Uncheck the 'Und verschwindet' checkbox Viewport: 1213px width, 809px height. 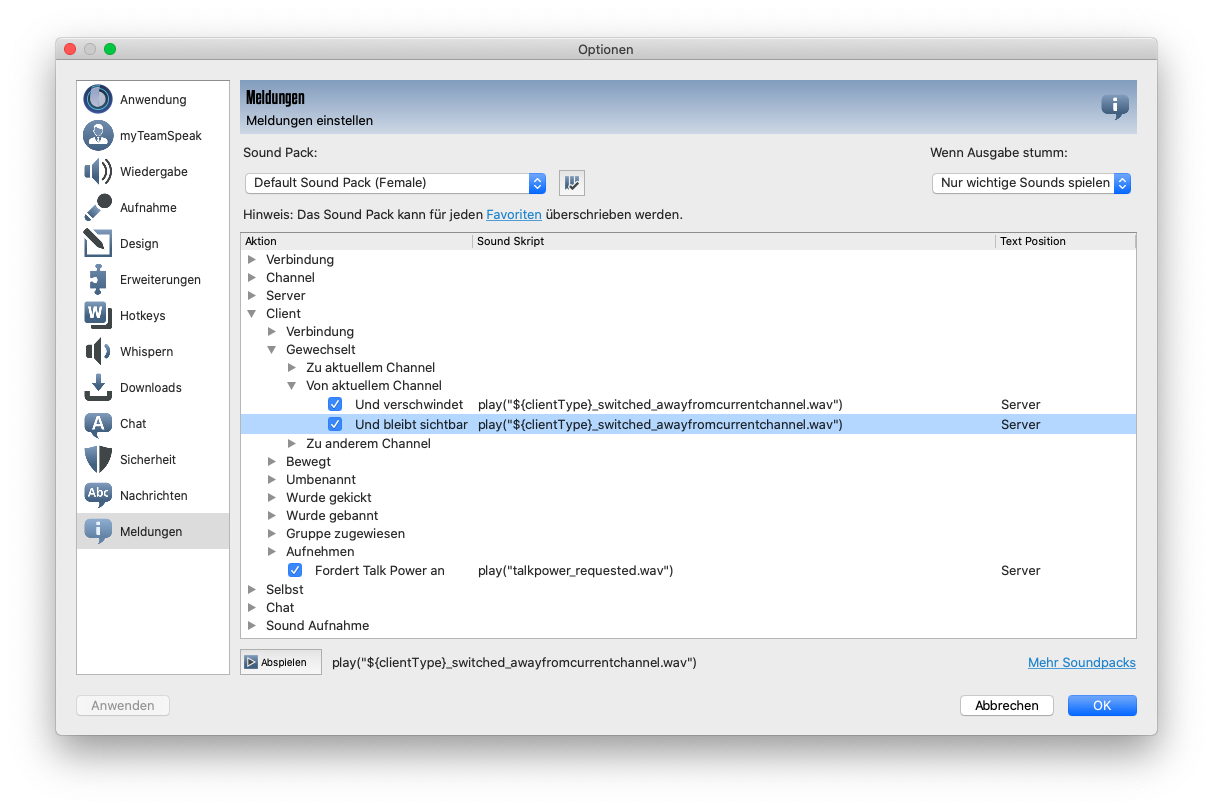335,405
